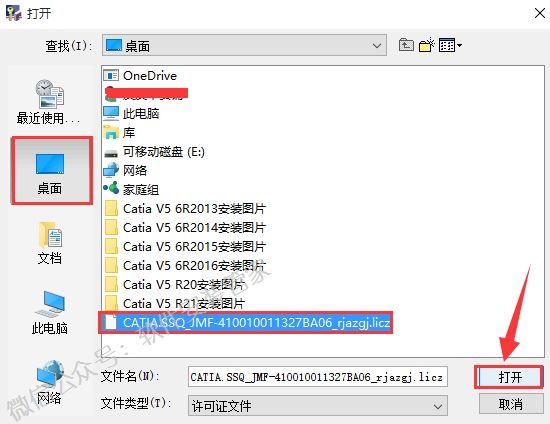This screenshot has height=424, width=550.
Task: Select the 家庭组 item in list
Action: point(131,190)
